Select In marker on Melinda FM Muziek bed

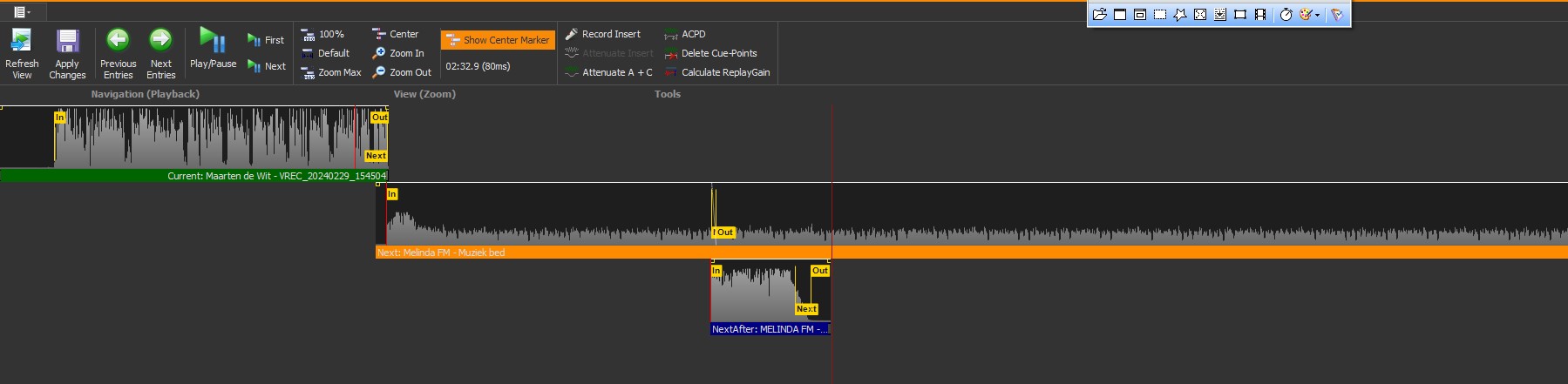pos(392,194)
